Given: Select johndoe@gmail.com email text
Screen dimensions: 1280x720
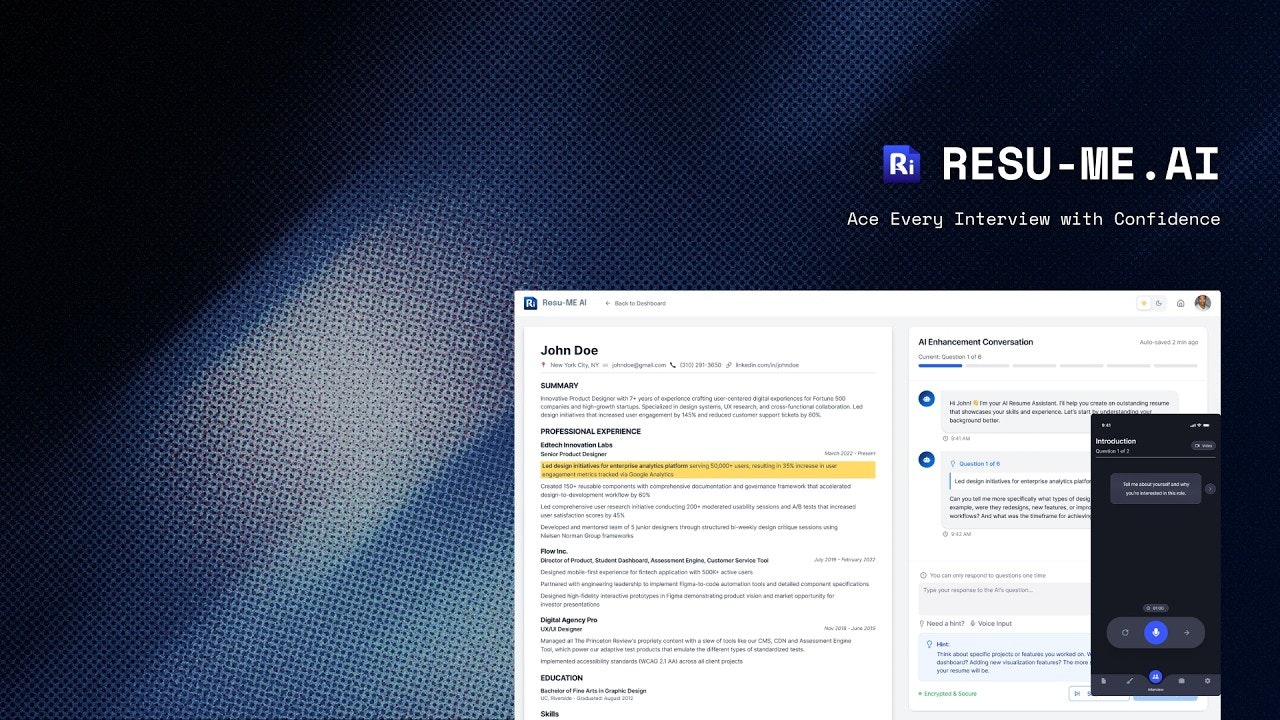Looking at the screenshot, I should (x=639, y=365).
